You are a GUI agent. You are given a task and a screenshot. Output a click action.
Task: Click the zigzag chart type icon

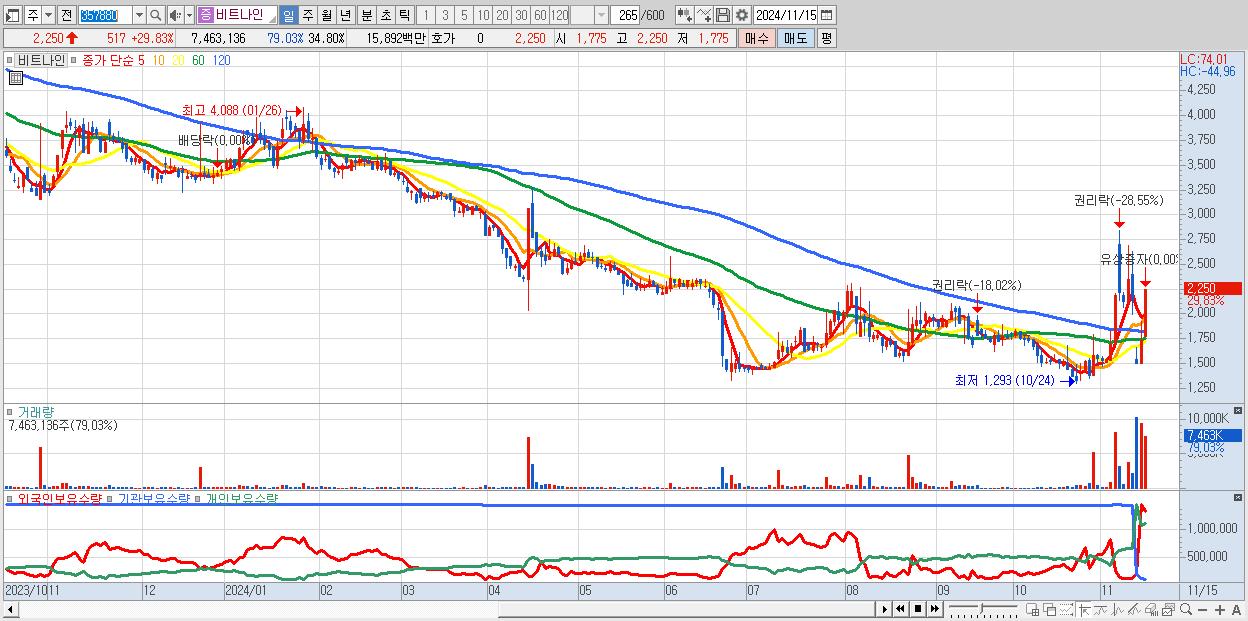(1117, 609)
